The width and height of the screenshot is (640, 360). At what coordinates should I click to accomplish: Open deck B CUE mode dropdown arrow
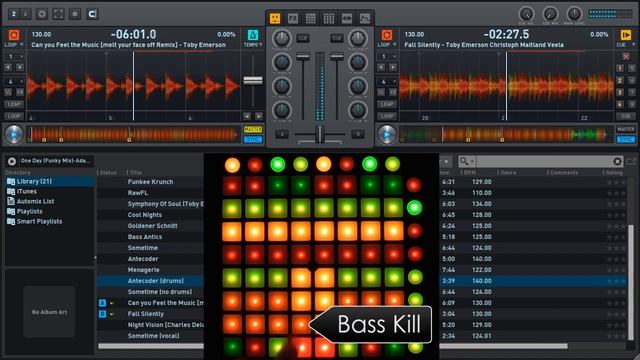click(633, 44)
